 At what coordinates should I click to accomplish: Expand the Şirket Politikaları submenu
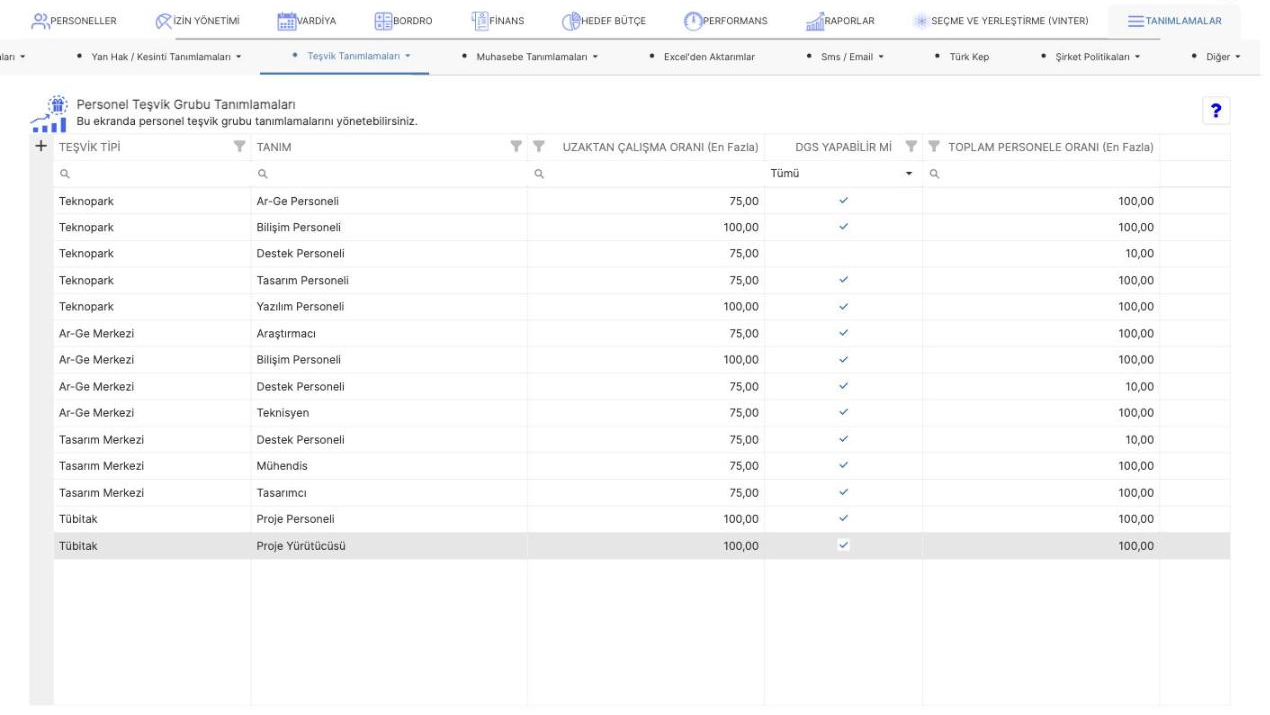(1092, 56)
